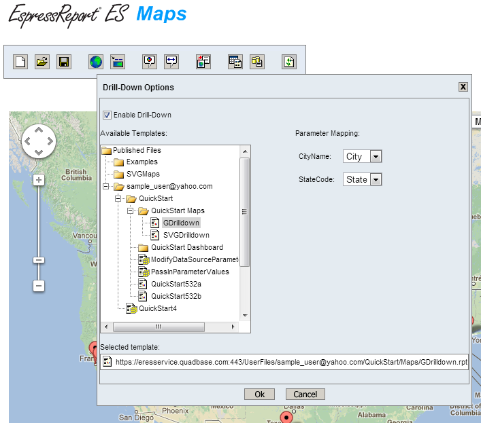Pan the map up with compass arrow

pos(39,130)
